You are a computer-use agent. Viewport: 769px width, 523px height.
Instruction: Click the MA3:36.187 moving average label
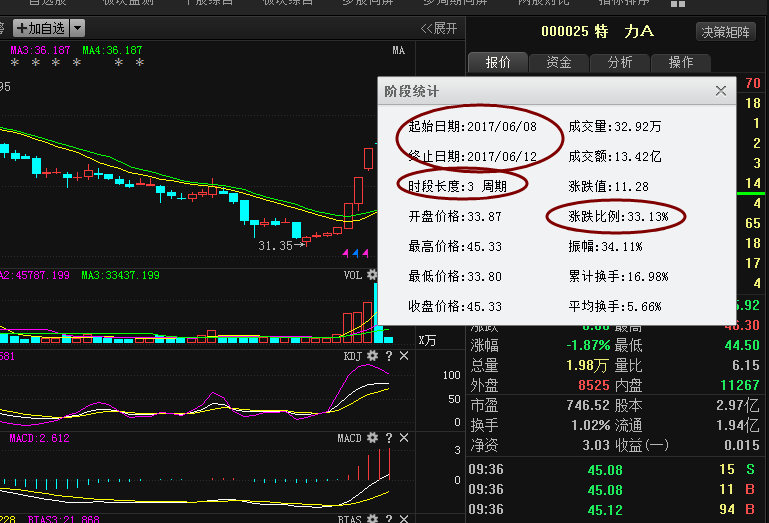[x=40, y=50]
